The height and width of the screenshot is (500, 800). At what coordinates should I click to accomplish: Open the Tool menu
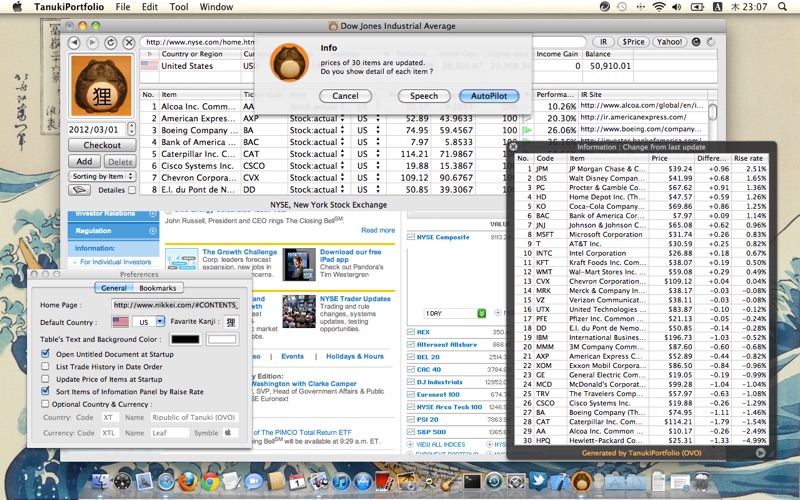click(179, 7)
